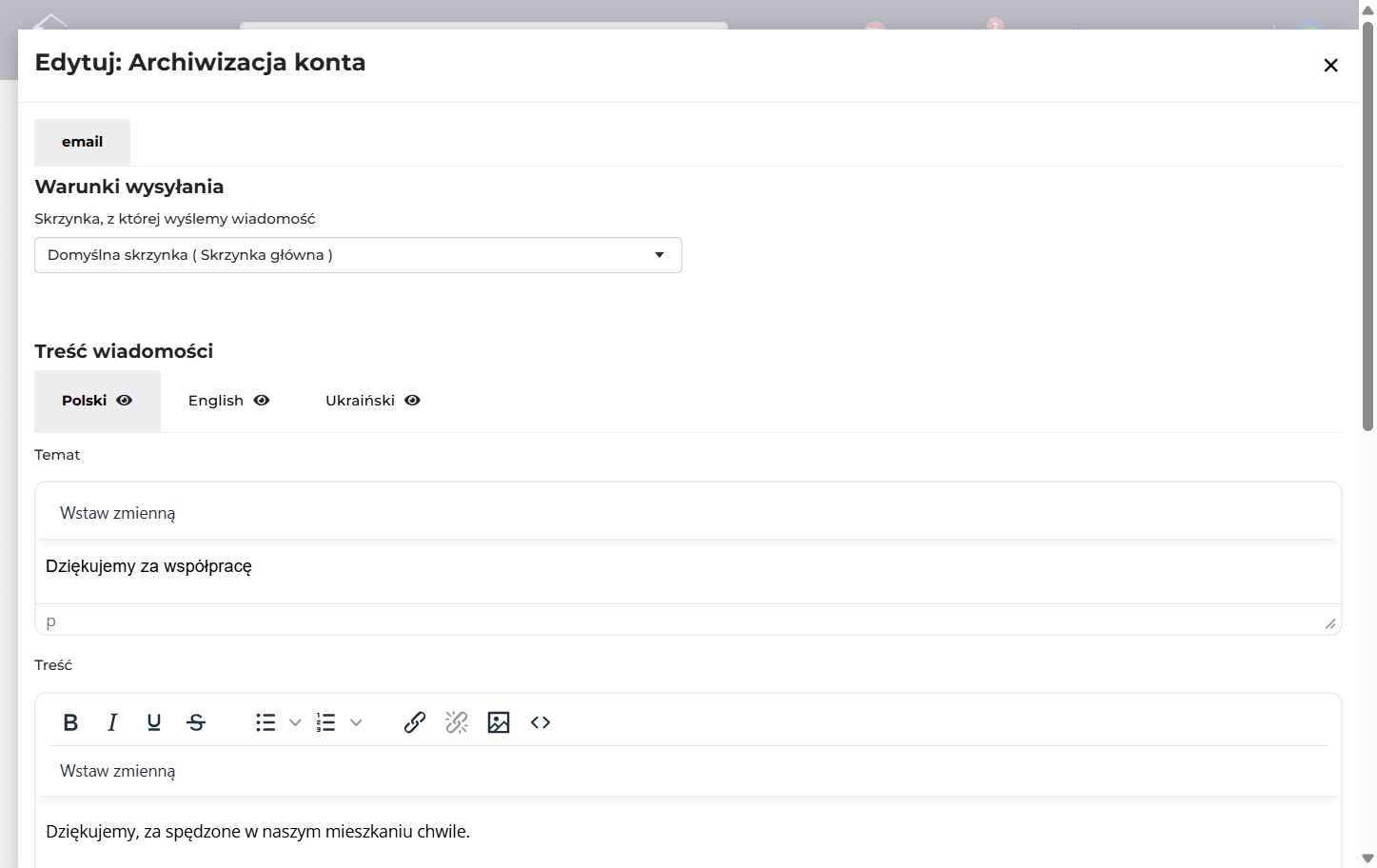
Task: Click the Temat field label
Action: pyautogui.click(x=57, y=455)
